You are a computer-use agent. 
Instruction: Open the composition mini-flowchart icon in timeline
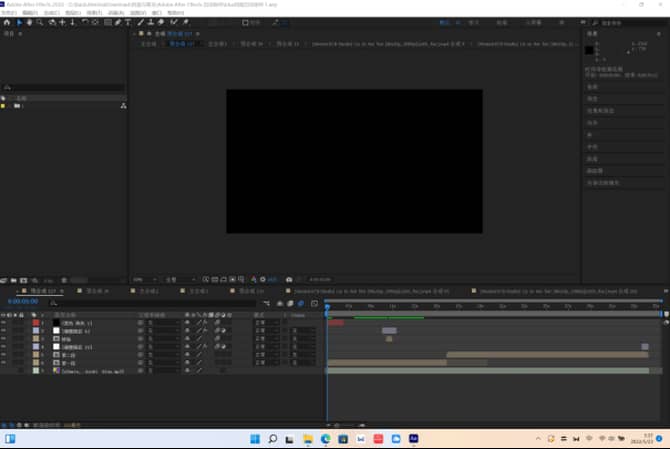pyautogui.click(x=267, y=303)
